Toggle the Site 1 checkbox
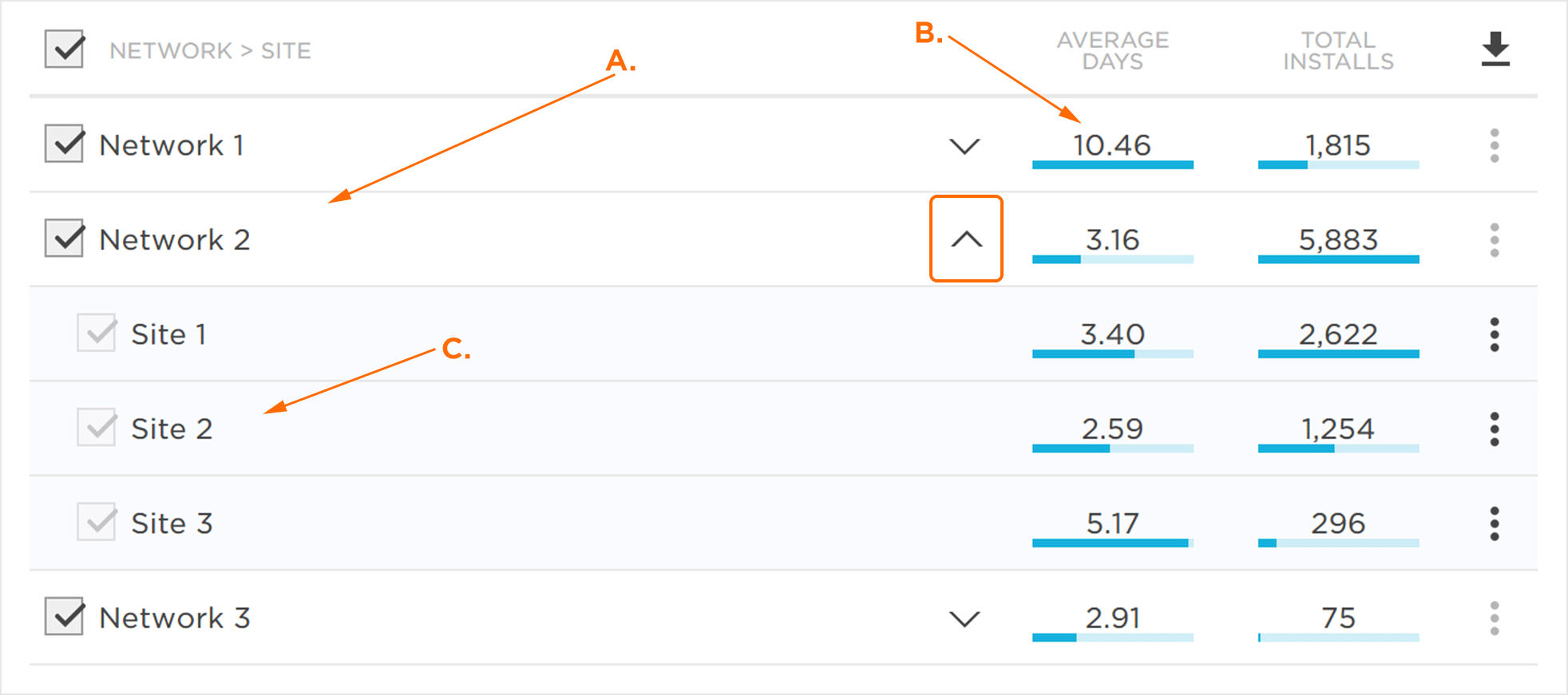 [x=97, y=333]
